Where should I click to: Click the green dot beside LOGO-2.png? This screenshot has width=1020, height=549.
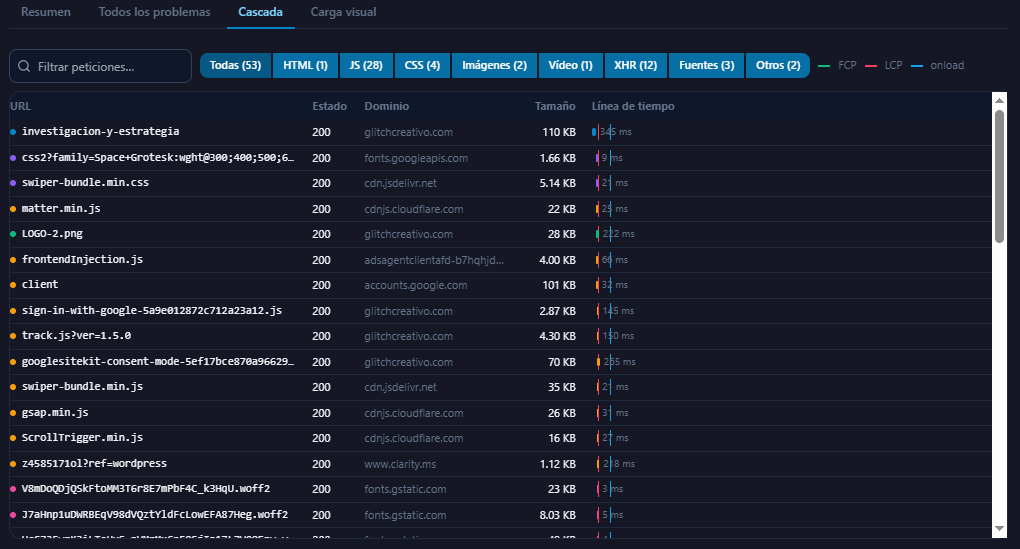(13, 234)
